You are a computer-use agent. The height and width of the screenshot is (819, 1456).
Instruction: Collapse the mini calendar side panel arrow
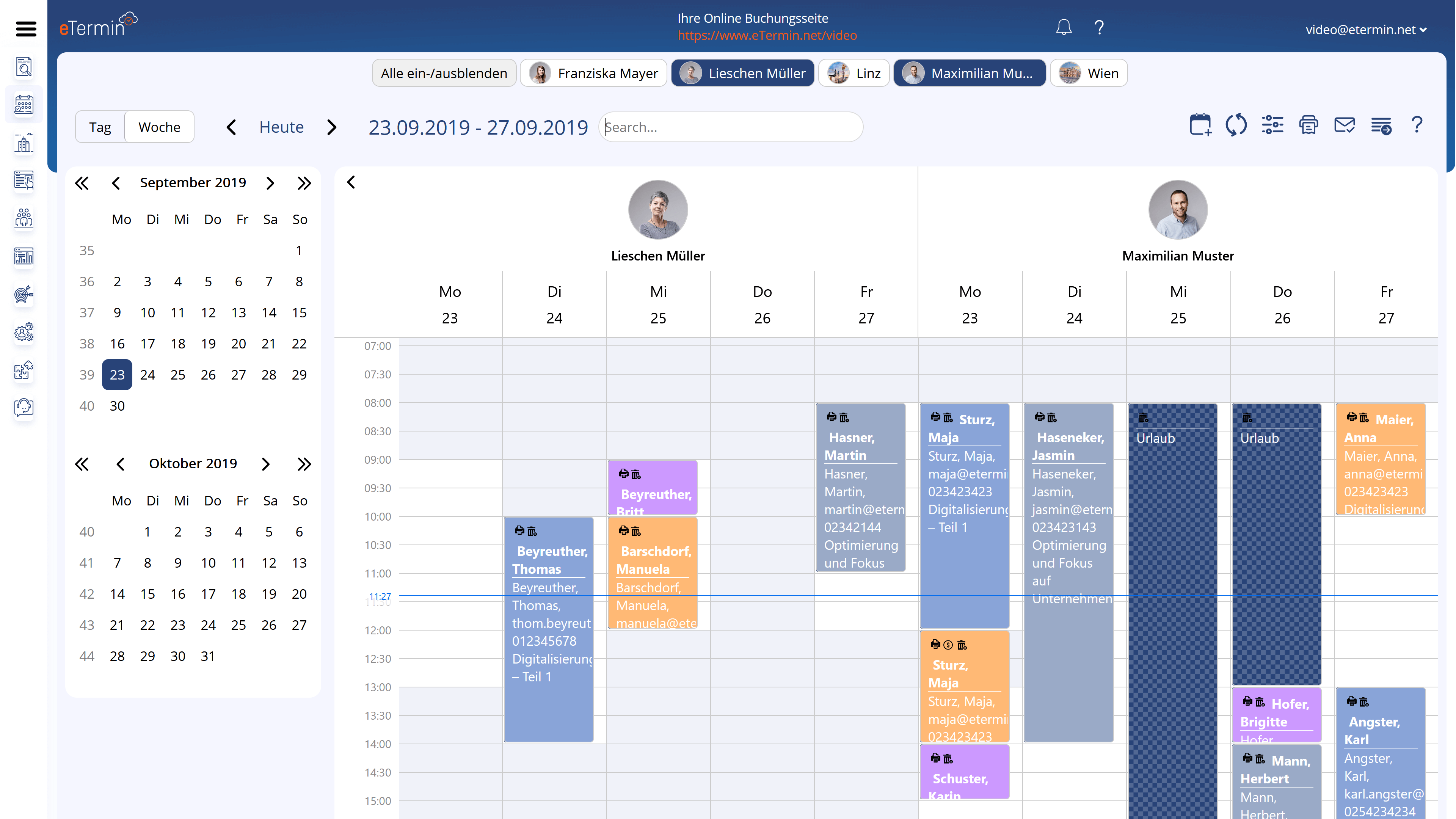click(x=351, y=182)
